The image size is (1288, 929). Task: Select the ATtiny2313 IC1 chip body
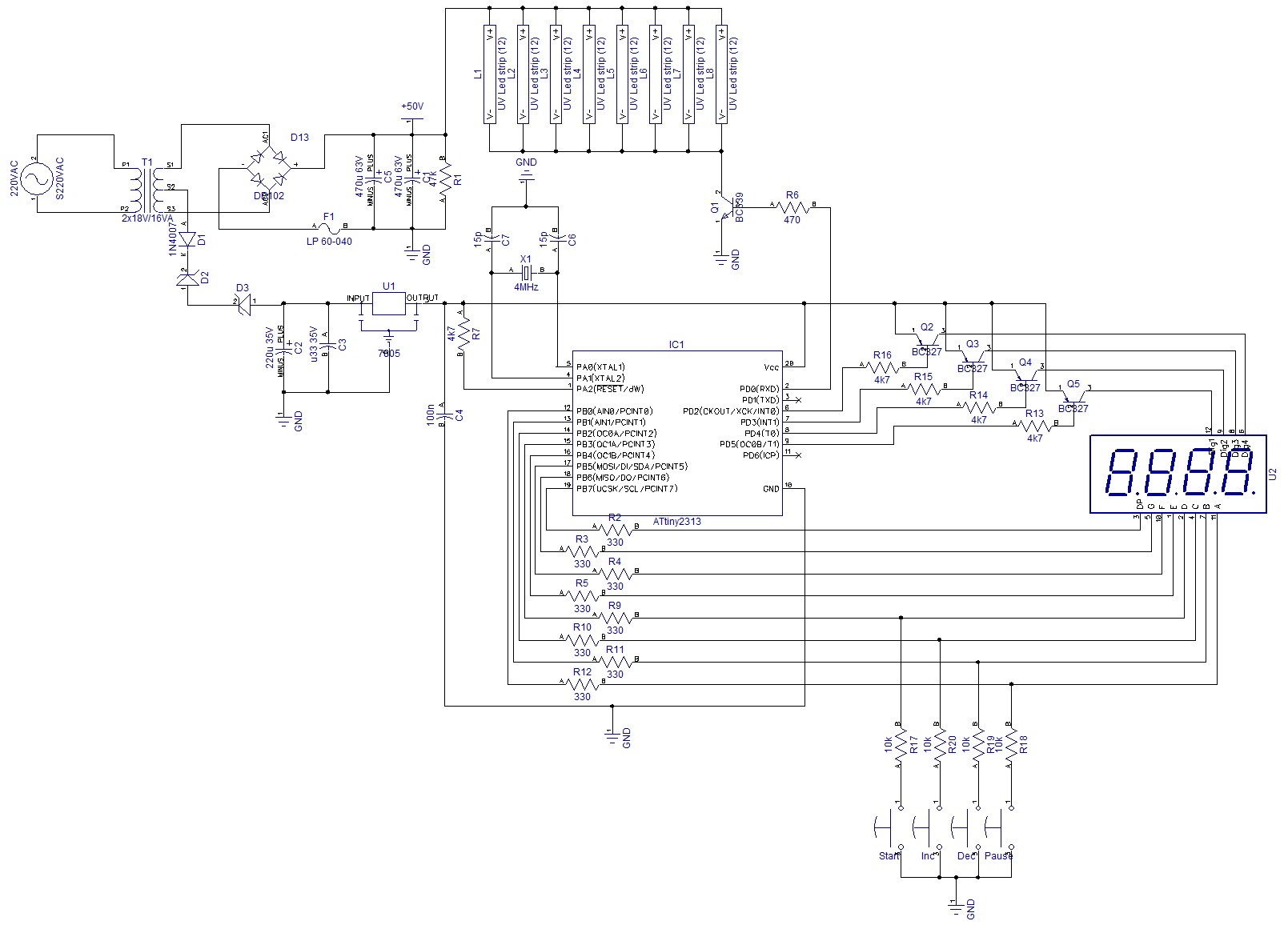[x=677, y=433]
